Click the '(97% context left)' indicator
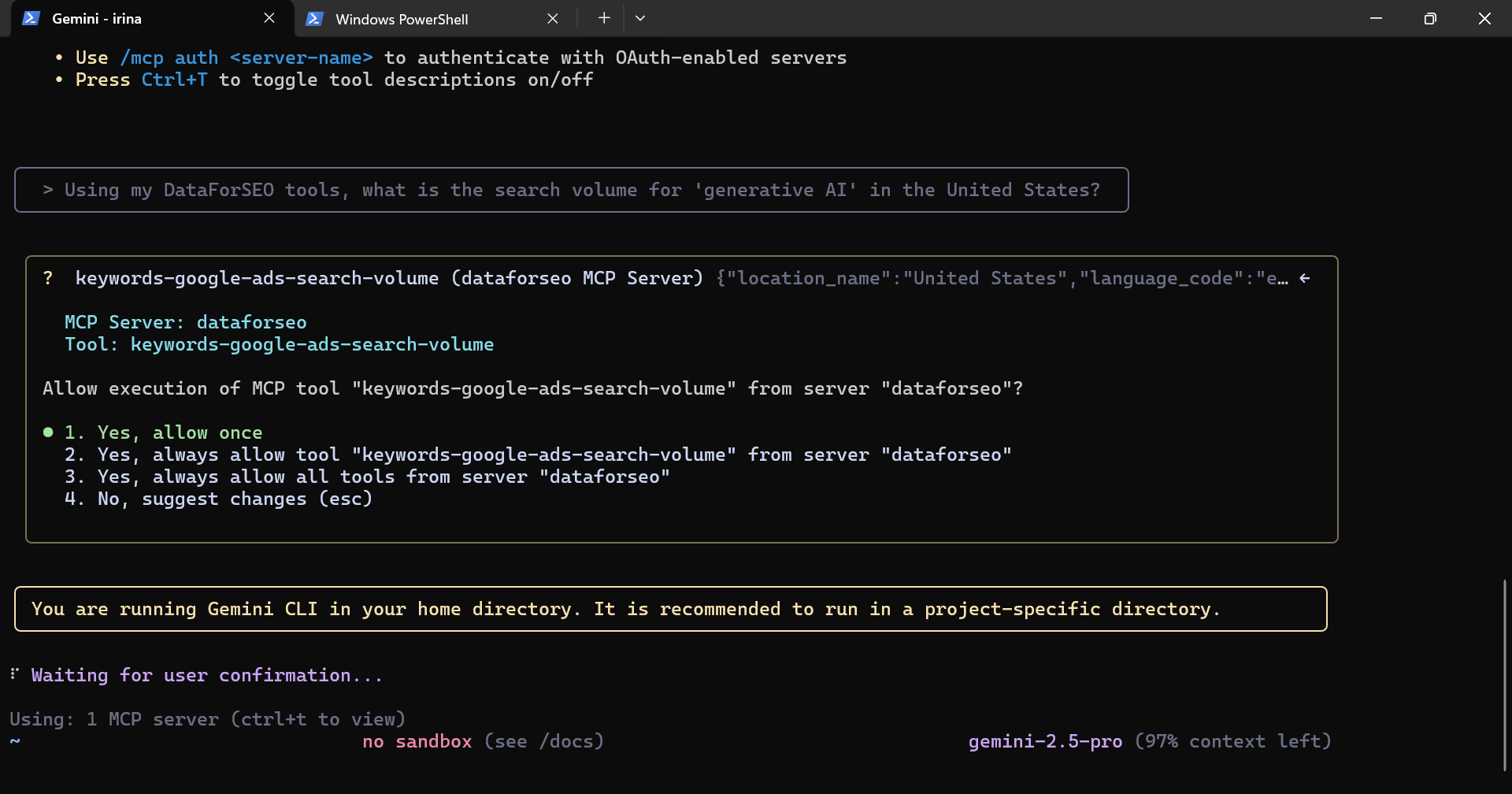The width and height of the screenshot is (1512, 794). click(1232, 741)
